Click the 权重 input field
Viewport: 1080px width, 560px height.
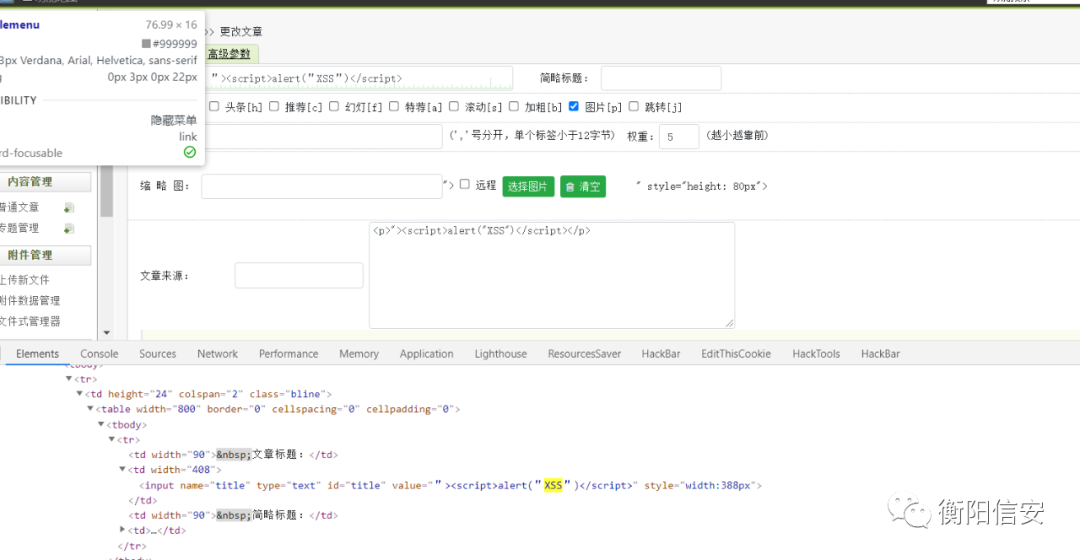click(x=679, y=136)
